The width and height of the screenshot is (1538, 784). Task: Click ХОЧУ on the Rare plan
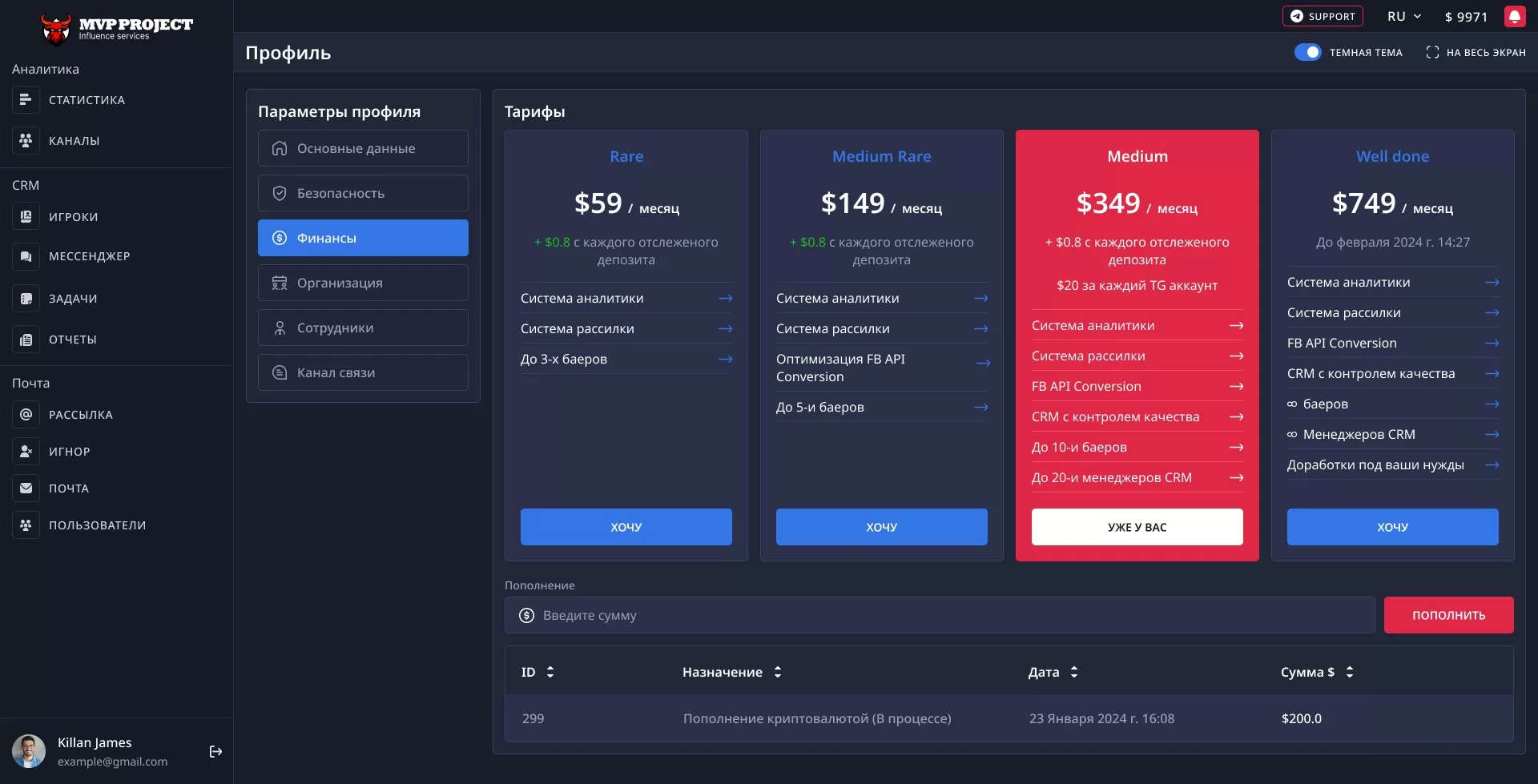coord(626,526)
